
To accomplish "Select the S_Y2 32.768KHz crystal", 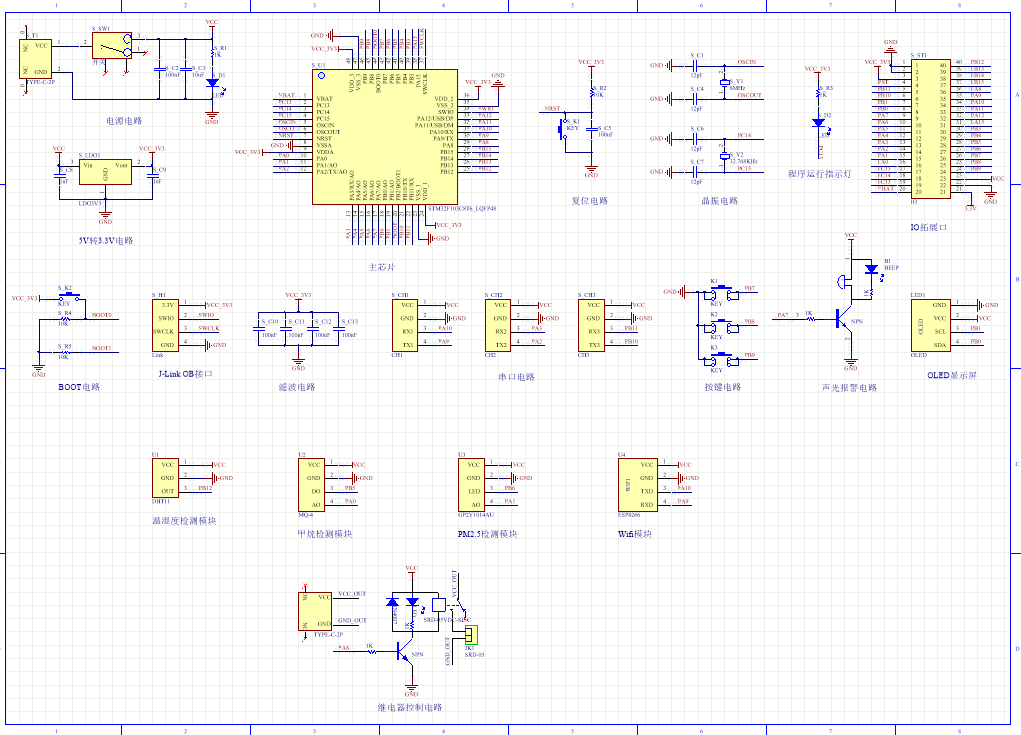I will coord(724,156).
